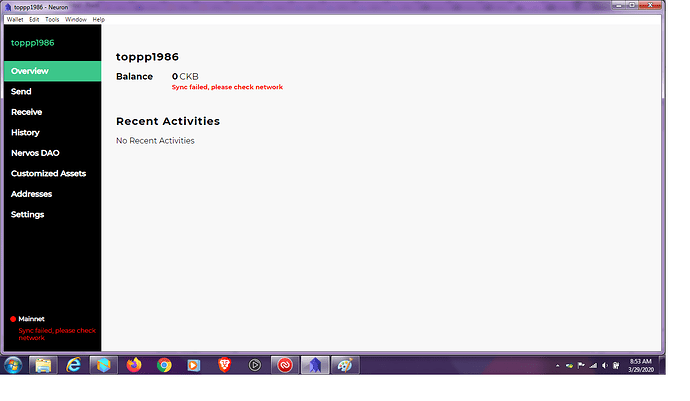Click the Mainnet network label

(31, 319)
